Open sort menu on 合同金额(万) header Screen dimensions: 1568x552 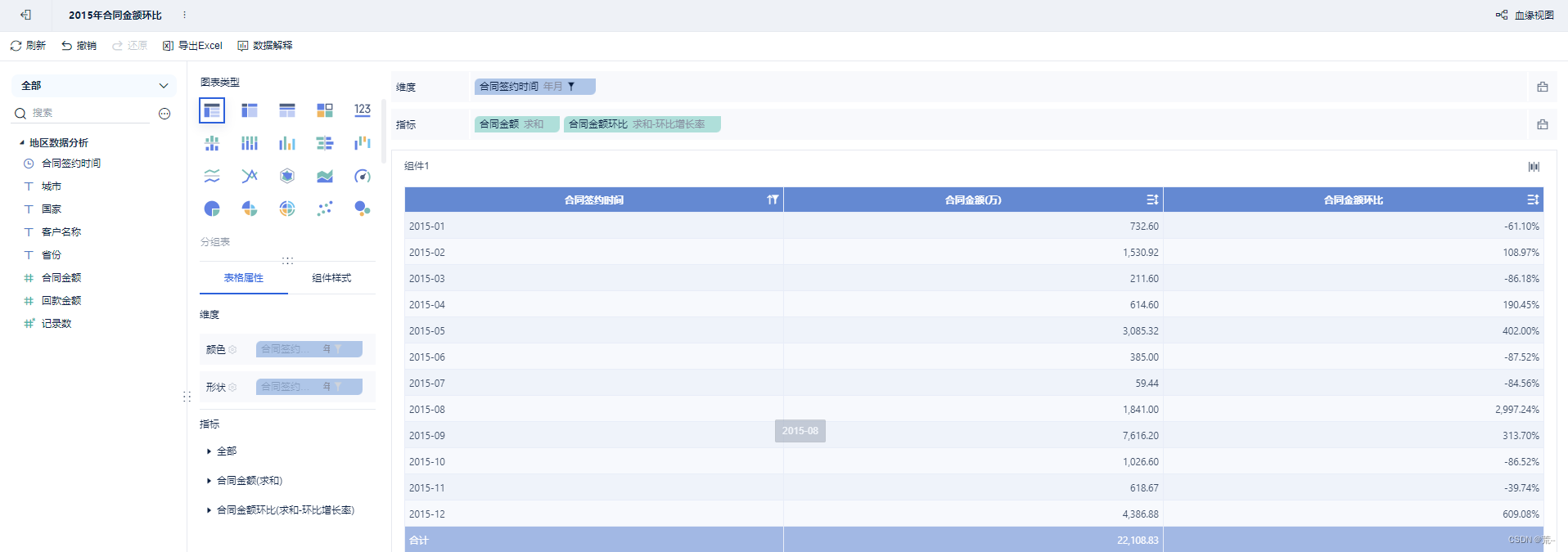1151,200
